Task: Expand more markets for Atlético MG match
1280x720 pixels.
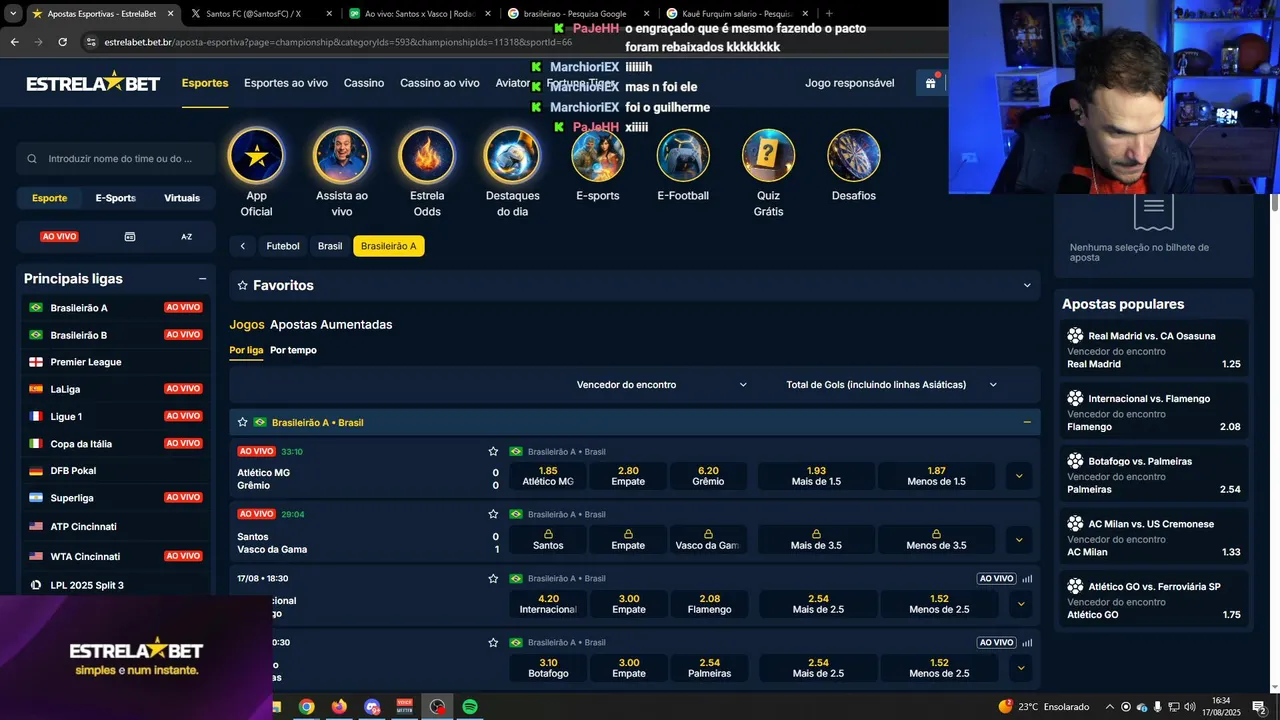Action: (1019, 476)
